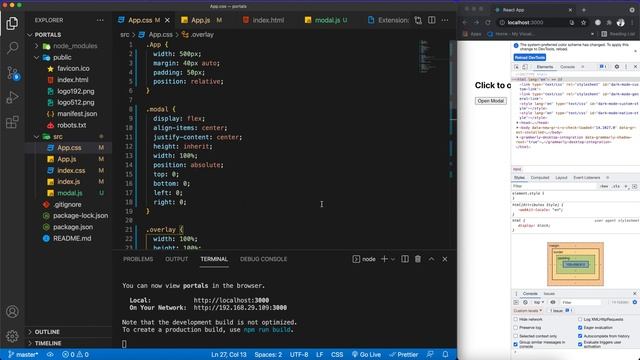This screenshot has height=360, width=640.
Task: Split the terminal panel
Action: point(405,259)
